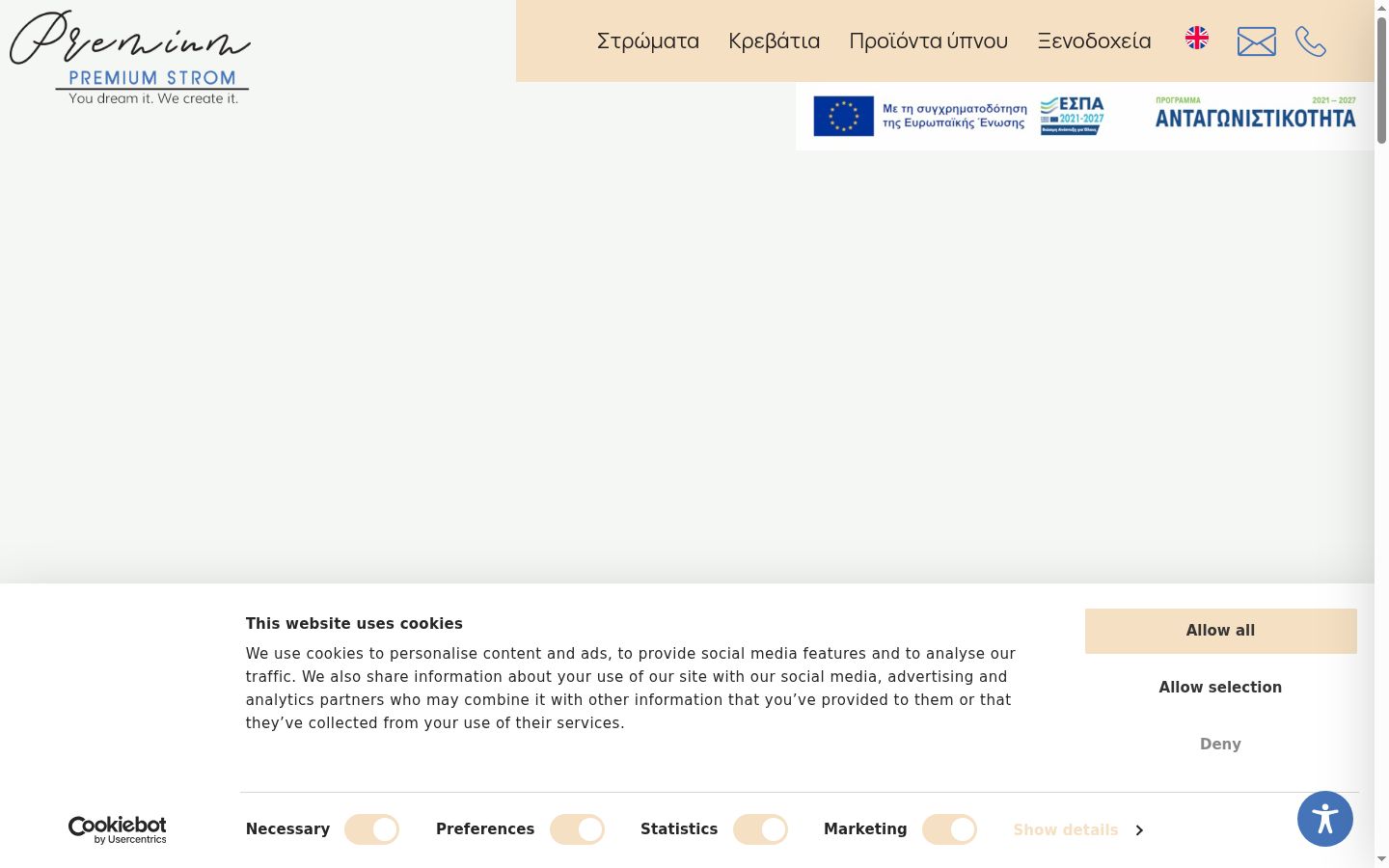Click the scrollbar down arrow
The width and height of the screenshot is (1389, 868).
1381,858
